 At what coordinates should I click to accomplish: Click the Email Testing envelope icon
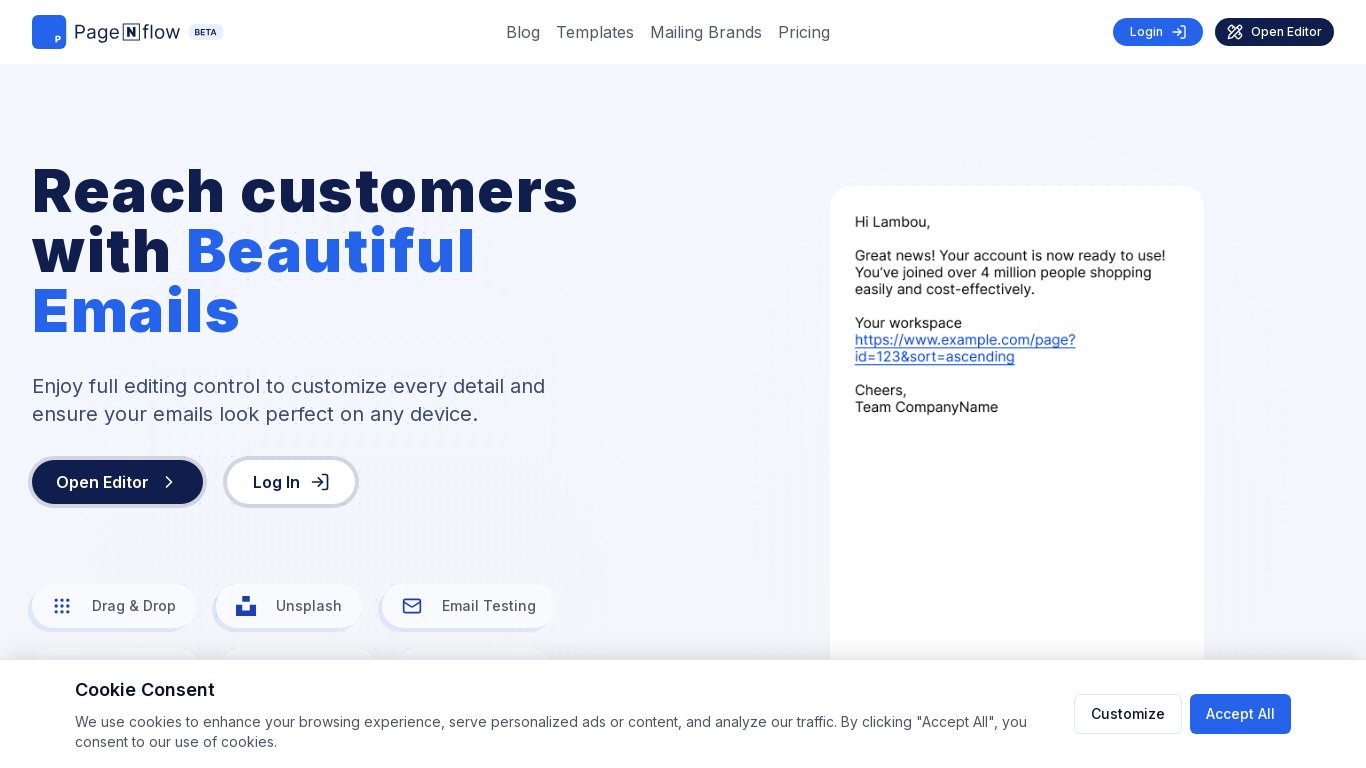(x=412, y=606)
